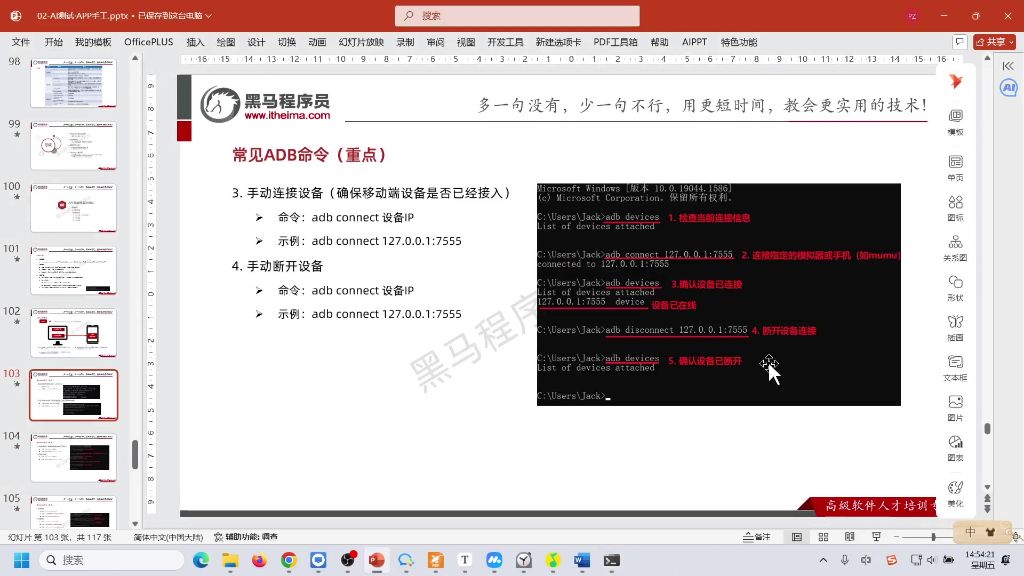Open the 绘图 (Draw) tab
The height and width of the screenshot is (576, 1024).
[x=226, y=42]
